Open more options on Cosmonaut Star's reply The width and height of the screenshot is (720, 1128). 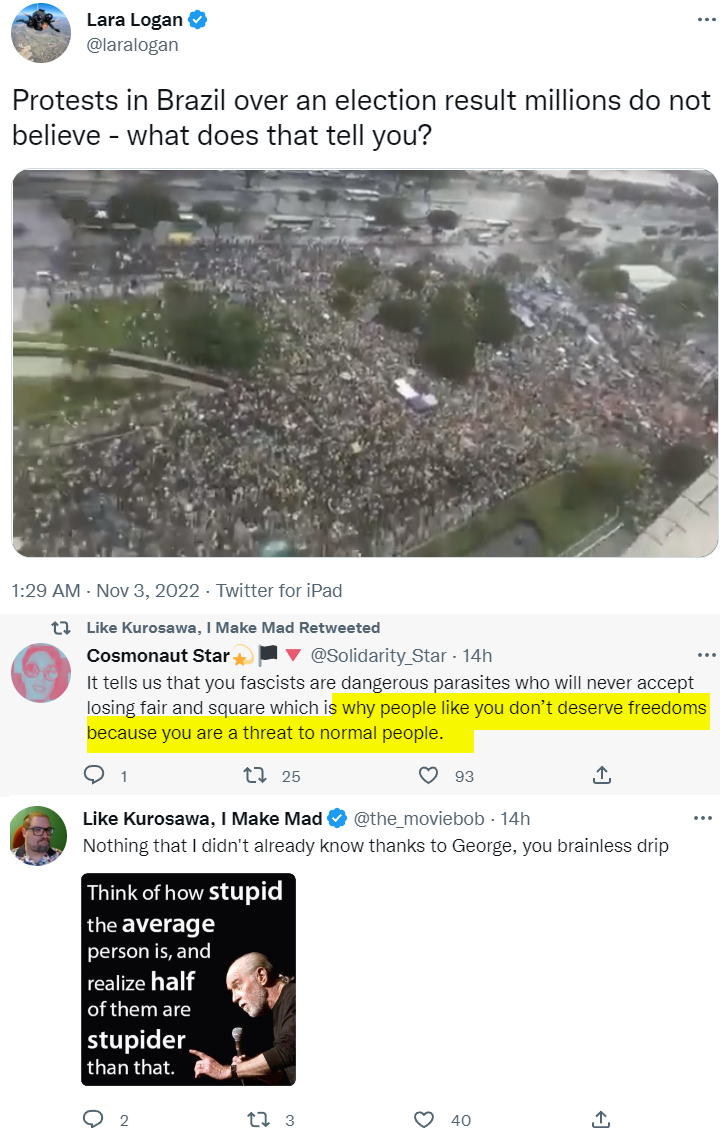706,656
